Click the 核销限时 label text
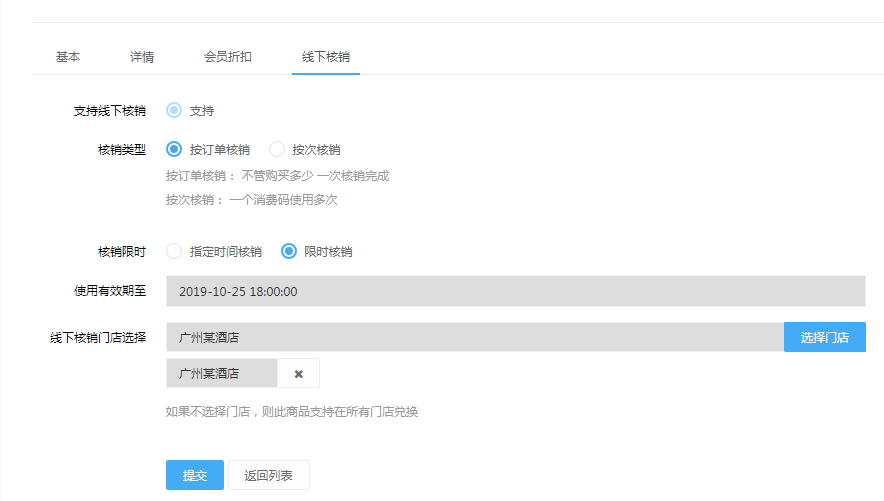 (122, 252)
